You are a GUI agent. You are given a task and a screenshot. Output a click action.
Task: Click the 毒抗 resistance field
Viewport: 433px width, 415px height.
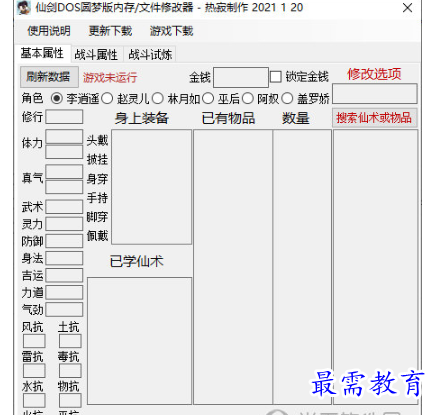(70, 371)
